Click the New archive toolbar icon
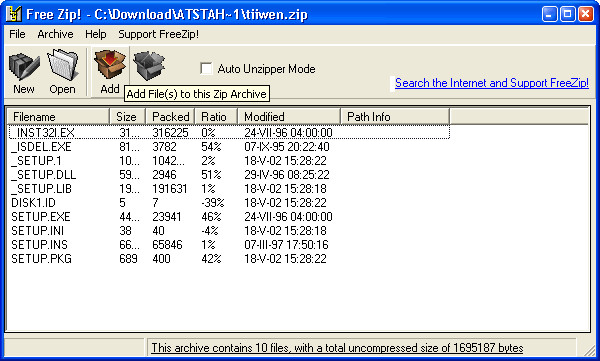Image resolution: width=600 pixels, height=361 pixels. (24, 67)
